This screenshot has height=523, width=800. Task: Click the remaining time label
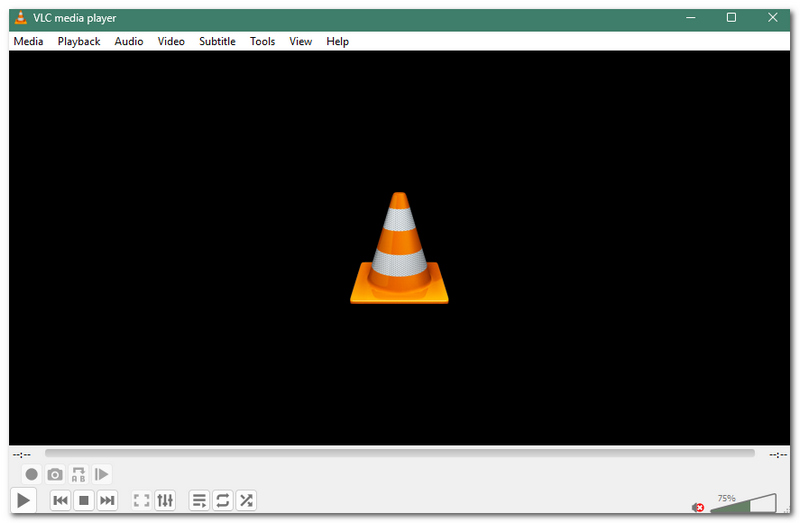click(778, 454)
